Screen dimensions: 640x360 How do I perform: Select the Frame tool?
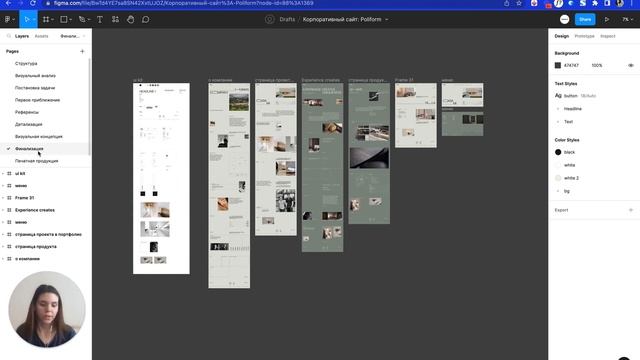click(46, 19)
